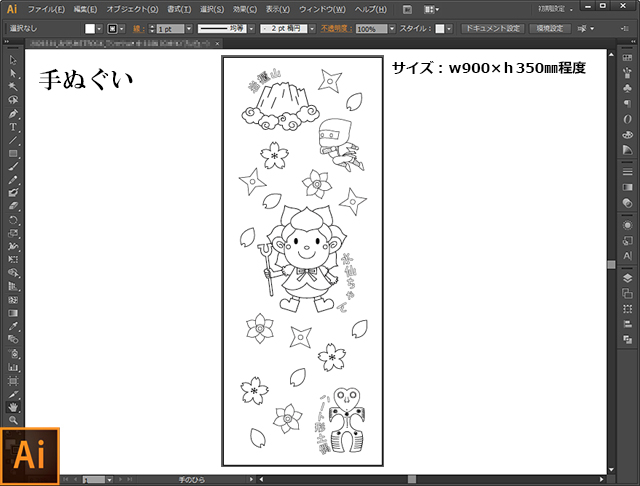Image resolution: width=640 pixels, height=486 pixels.
Task: Select the Rectangle tool
Action: [x=13, y=153]
